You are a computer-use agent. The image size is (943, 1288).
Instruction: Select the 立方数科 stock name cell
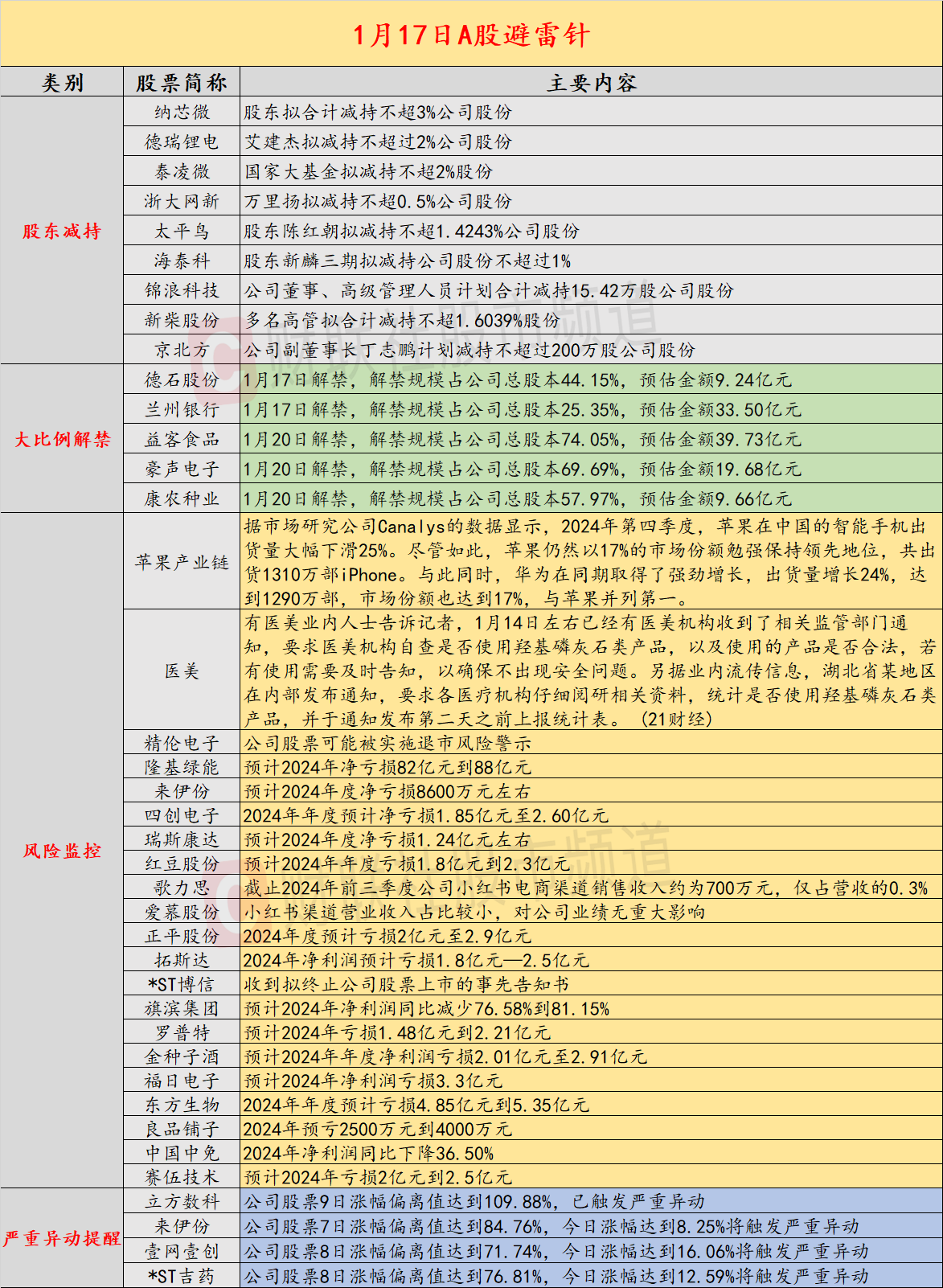pyautogui.click(x=182, y=1201)
